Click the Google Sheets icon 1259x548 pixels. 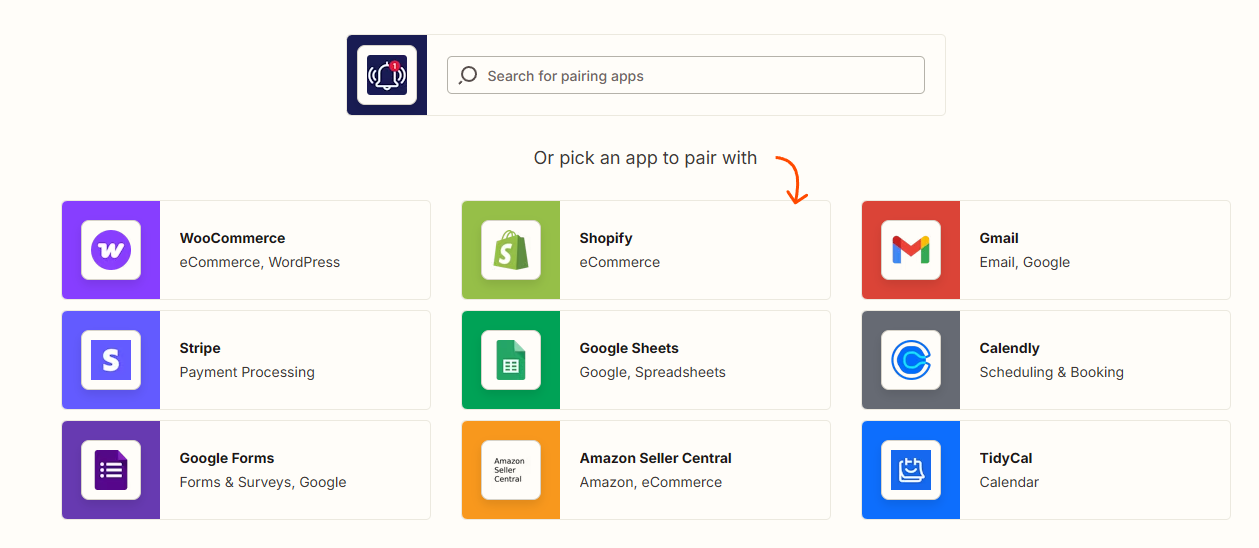(511, 360)
